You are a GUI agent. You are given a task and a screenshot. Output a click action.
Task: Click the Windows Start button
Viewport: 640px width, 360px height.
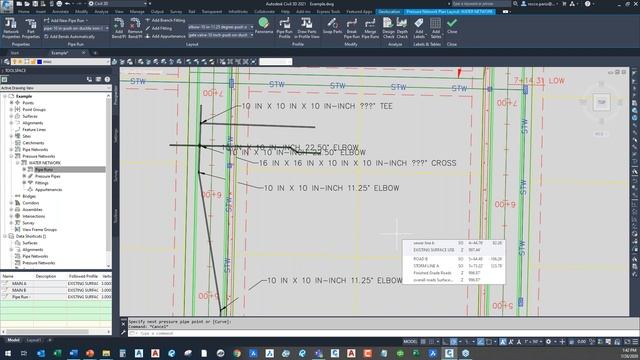pyautogui.click(x=7, y=353)
